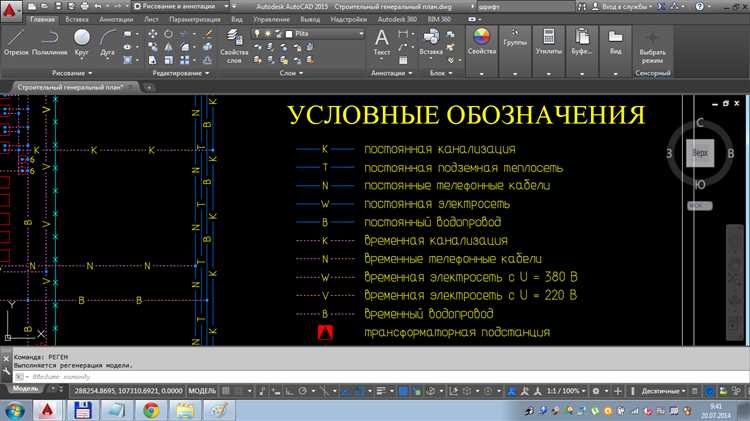
Task: Open the Autodesk 360 ribbon tab
Action: coord(397,20)
